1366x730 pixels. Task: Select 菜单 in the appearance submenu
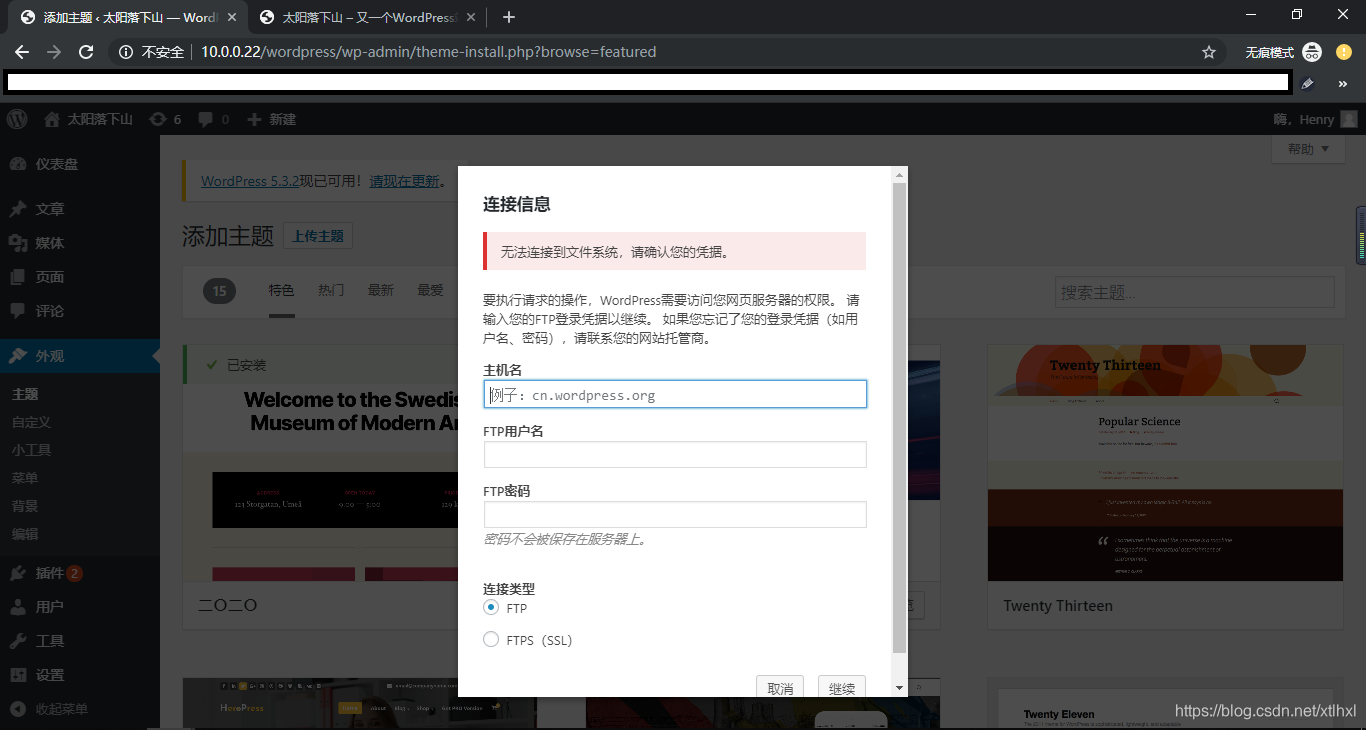[25, 478]
